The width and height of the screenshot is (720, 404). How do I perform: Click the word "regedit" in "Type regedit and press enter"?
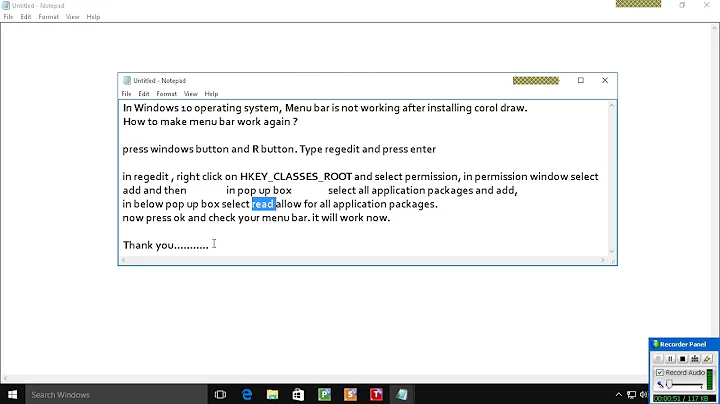coord(342,149)
